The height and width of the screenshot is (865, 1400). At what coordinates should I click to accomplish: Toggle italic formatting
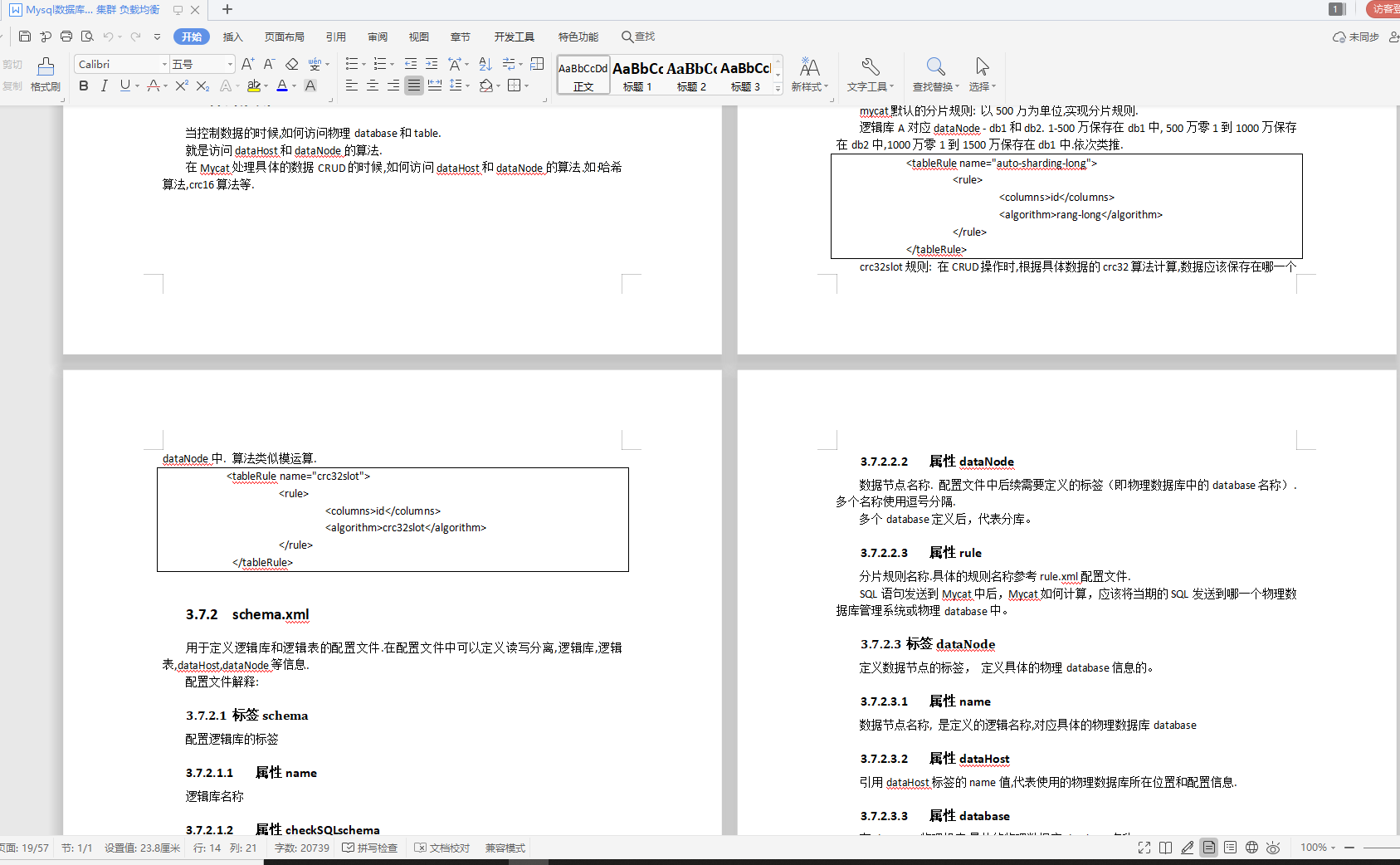click(x=104, y=86)
